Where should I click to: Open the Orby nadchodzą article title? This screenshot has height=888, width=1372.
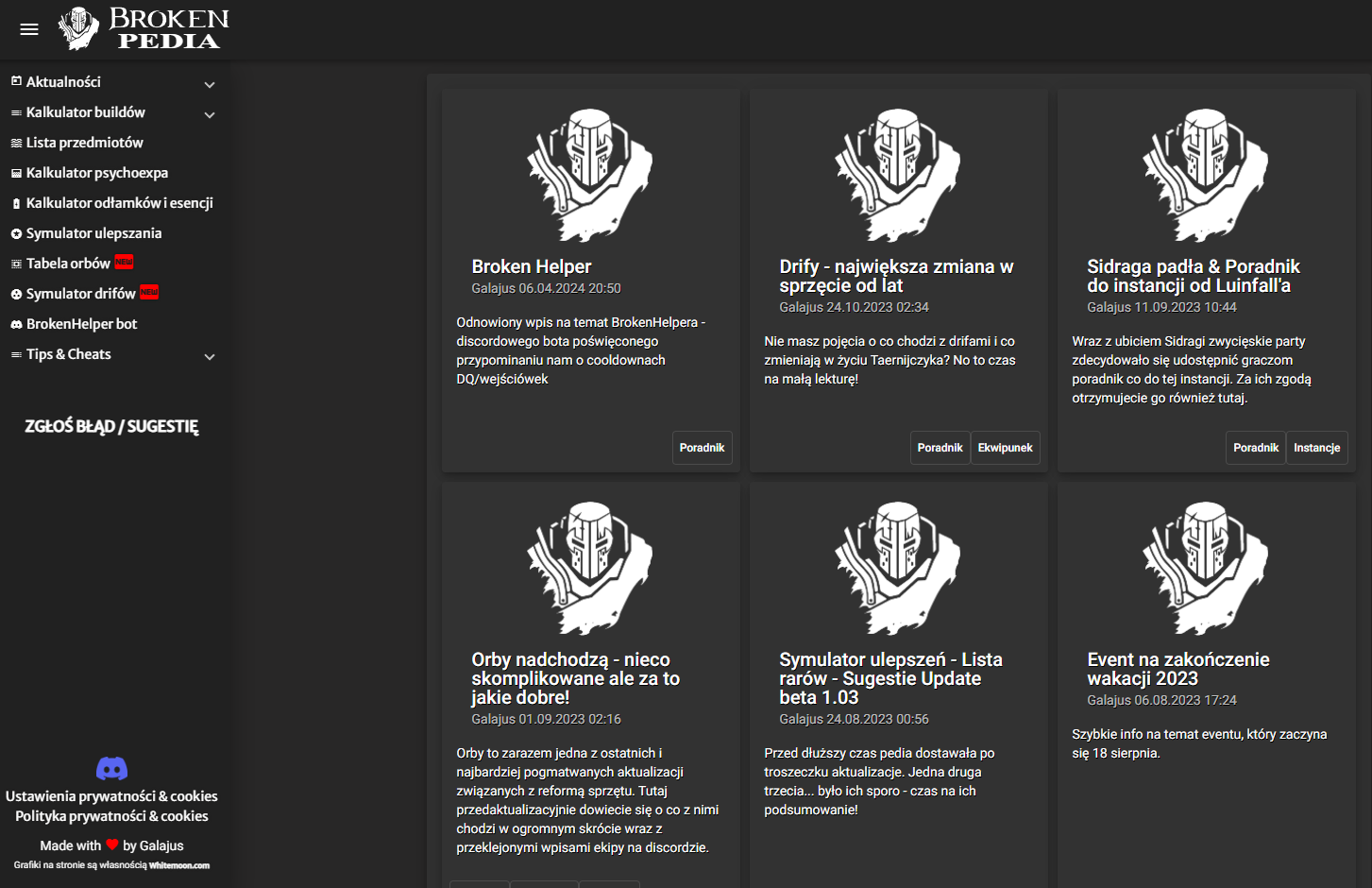tap(575, 678)
